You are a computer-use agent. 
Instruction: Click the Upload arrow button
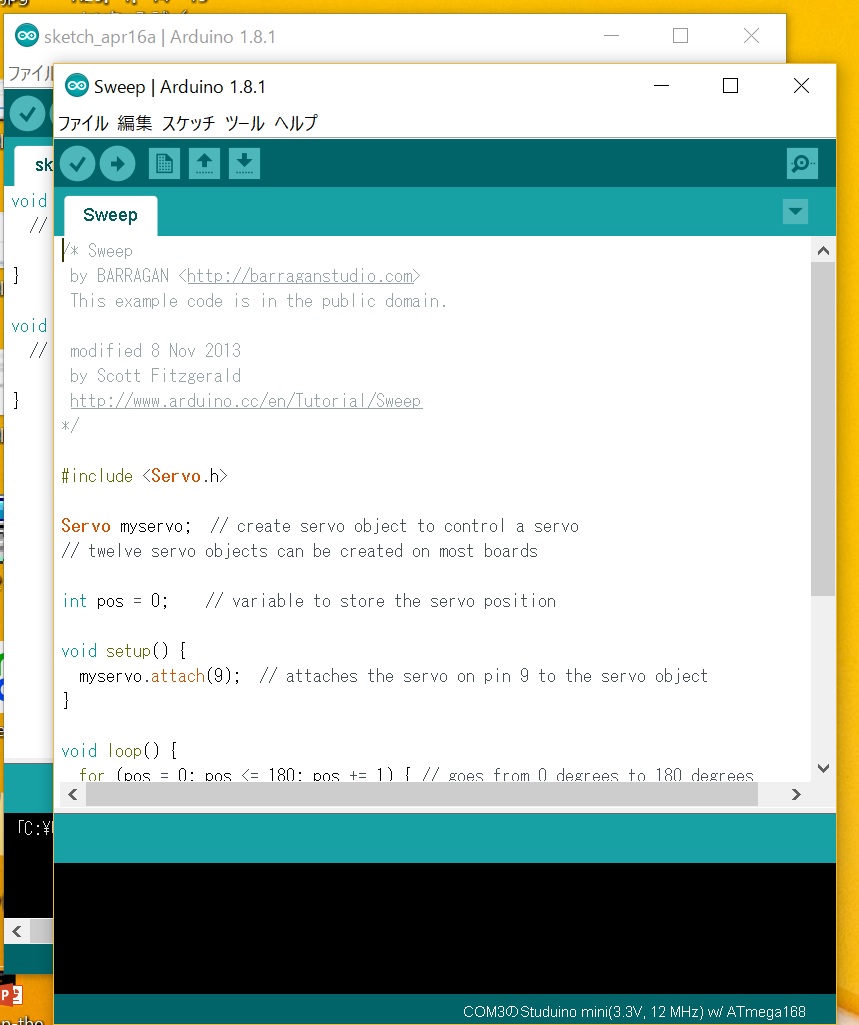point(117,163)
